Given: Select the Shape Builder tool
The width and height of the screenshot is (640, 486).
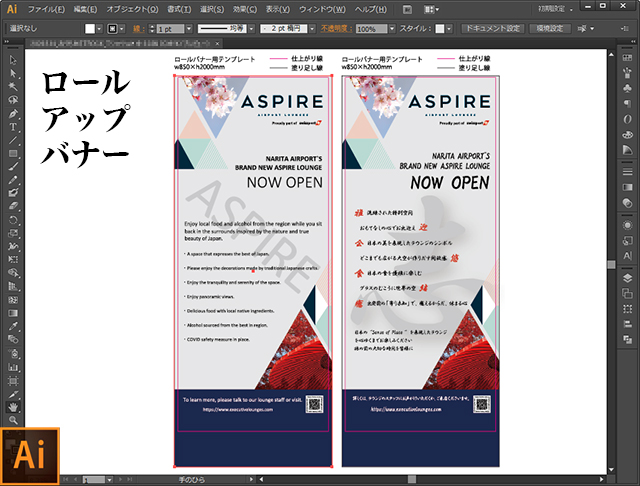Looking at the screenshot, I should (13, 273).
